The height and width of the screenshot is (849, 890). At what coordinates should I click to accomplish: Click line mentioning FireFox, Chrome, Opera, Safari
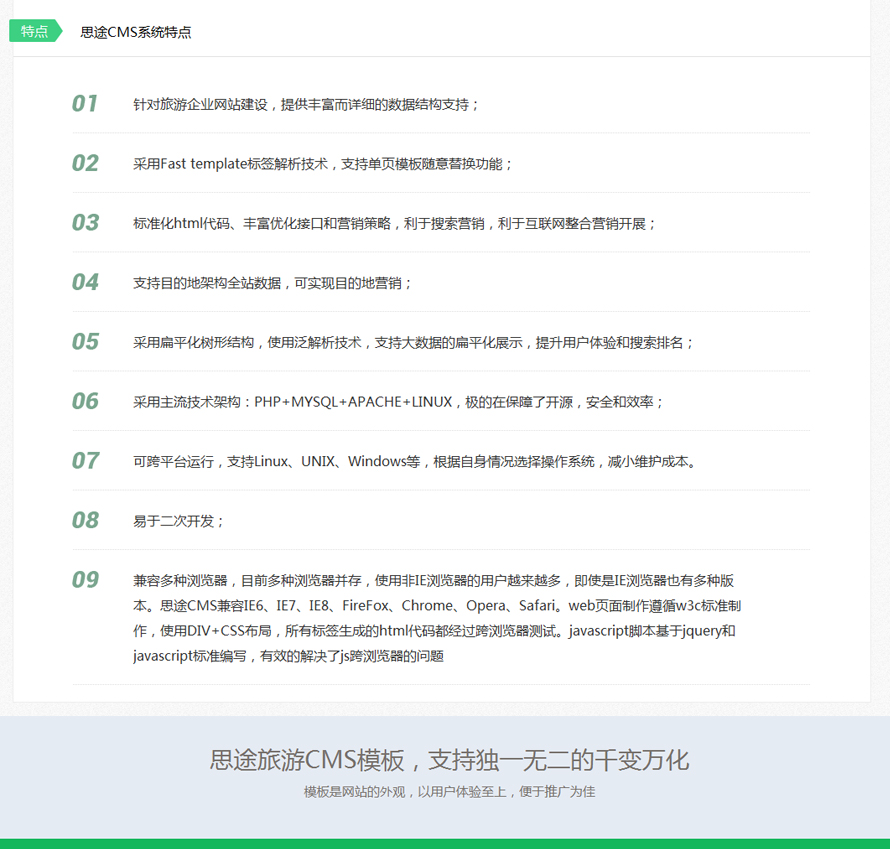437,606
